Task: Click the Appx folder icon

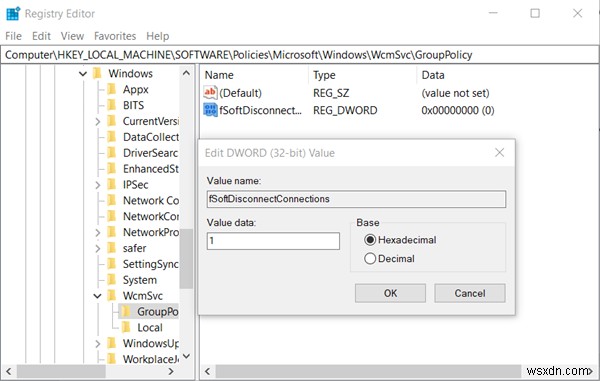Action: point(112,89)
